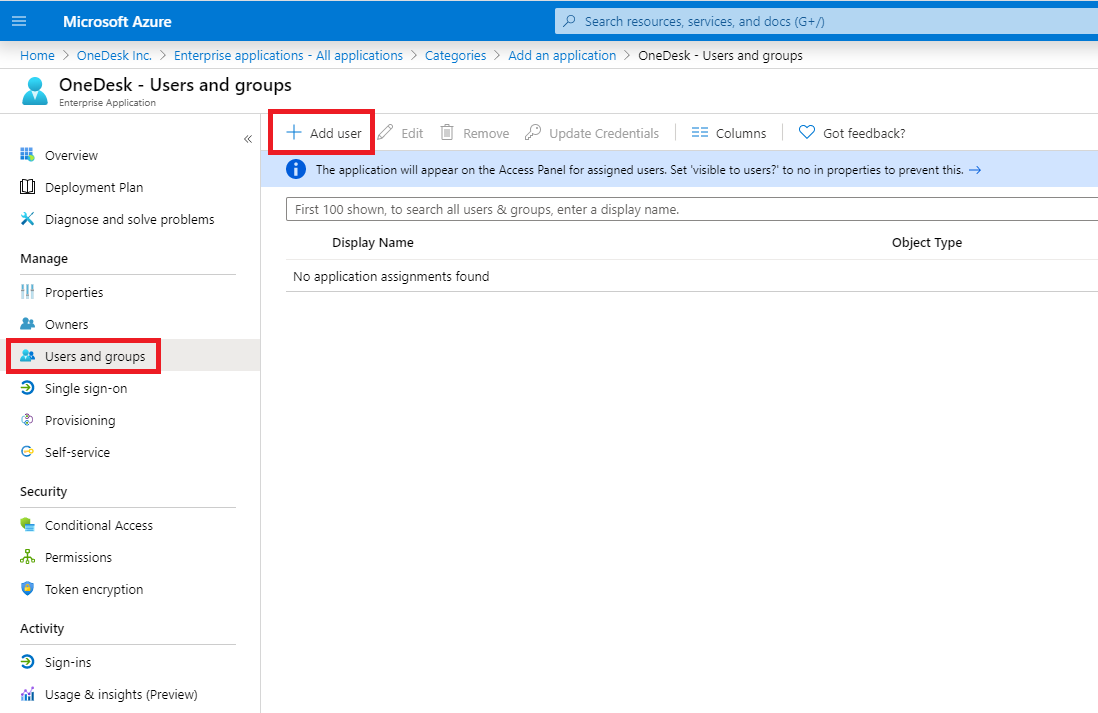Image resolution: width=1098 pixels, height=713 pixels.
Task: Click the heart feedback icon
Action: pos(807,132)
